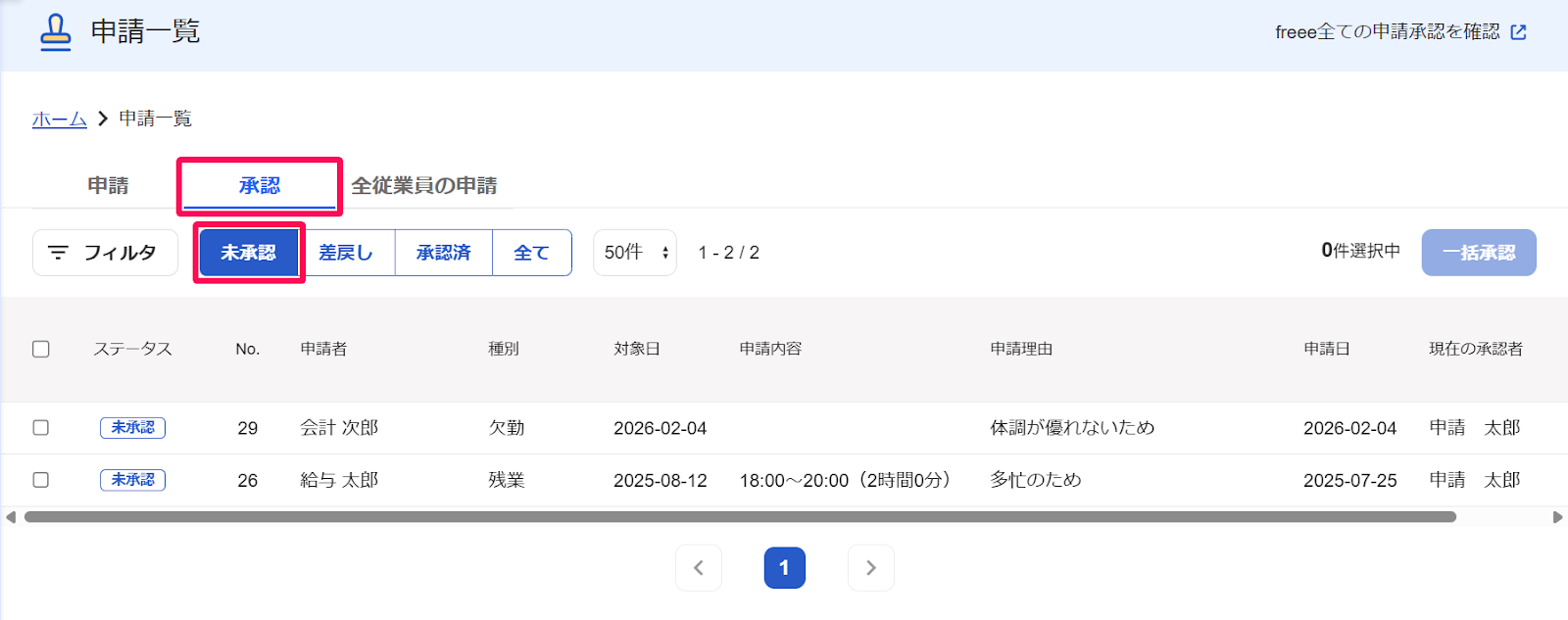
Task: Select the 承認済 status filter
Action: (444, 253)
